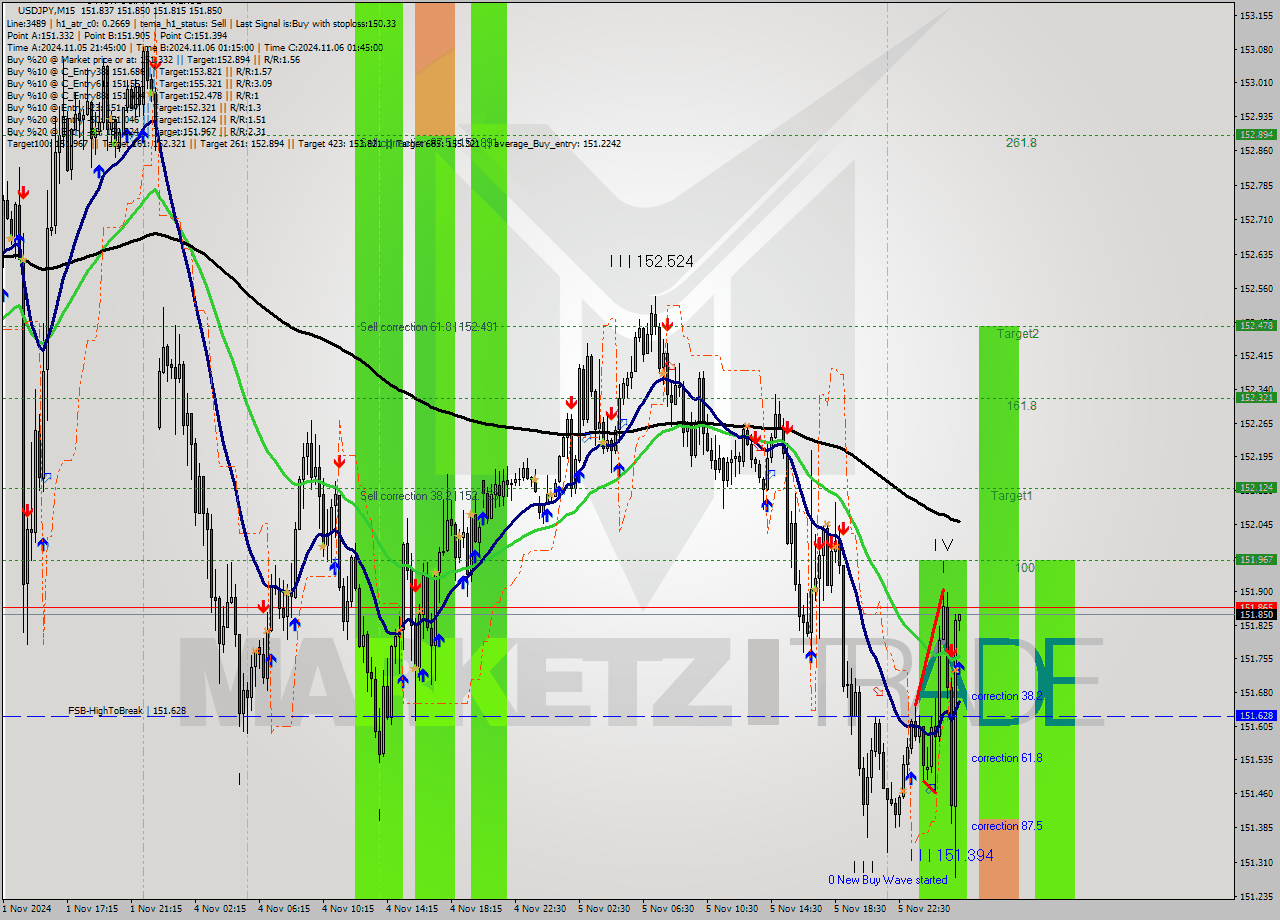Click the blue buy arrow left of the 151.394 low
Screen dimensions: 1280x920
911,777
